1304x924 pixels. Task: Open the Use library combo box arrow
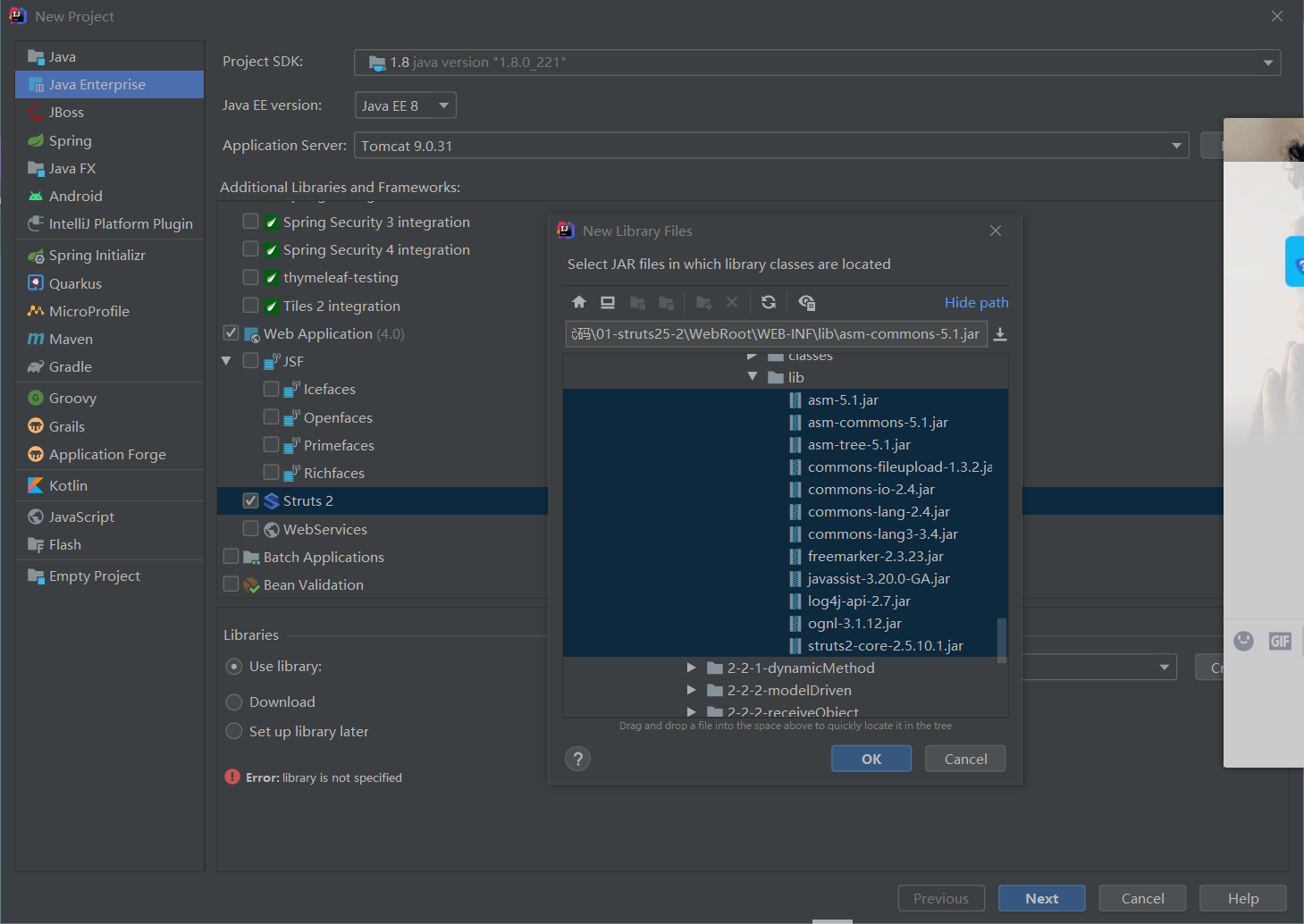(x=1164, y=667)
